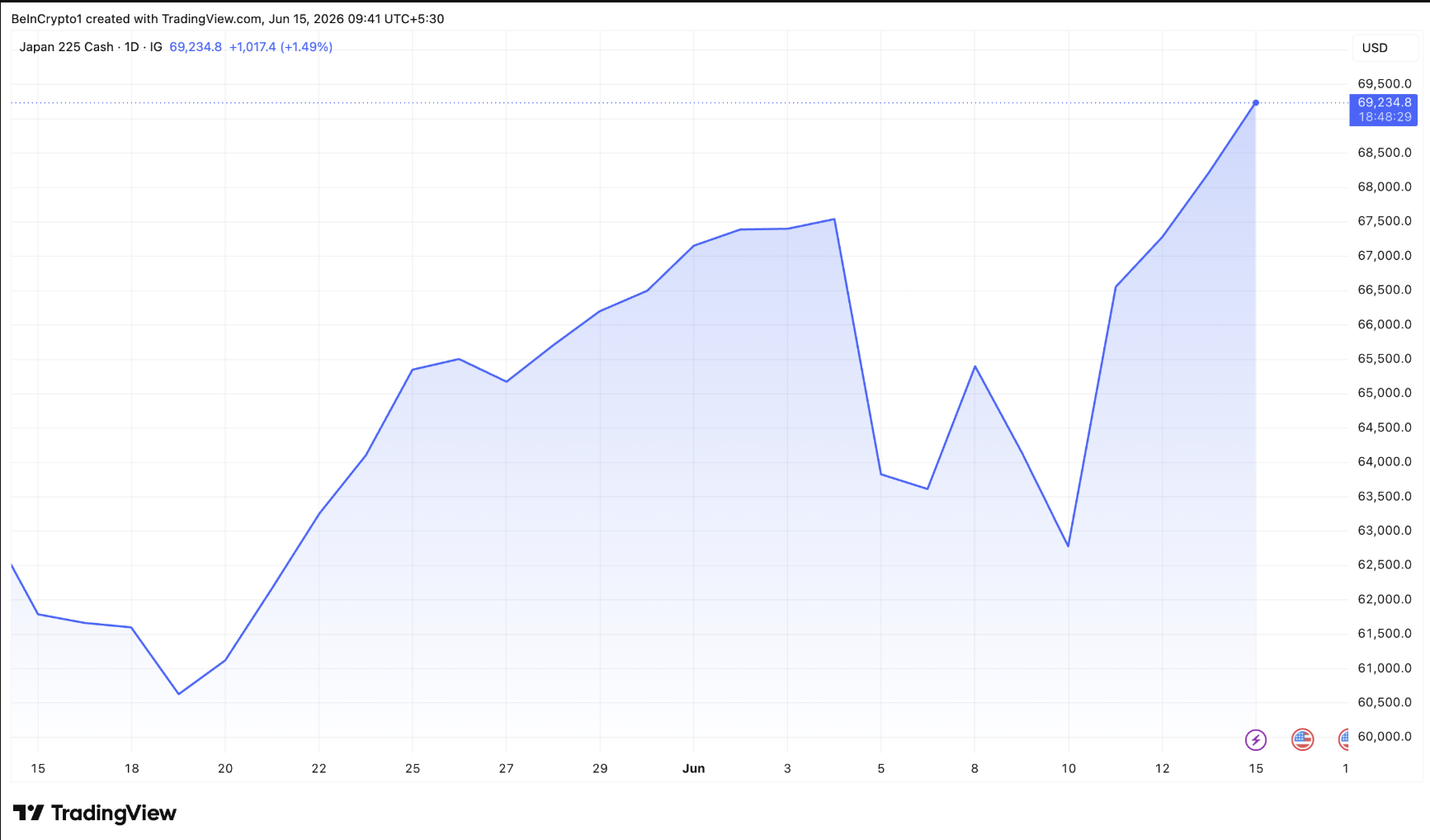
Task: Click the 65,000.0 price axis label
Action: coord(1385,393)
